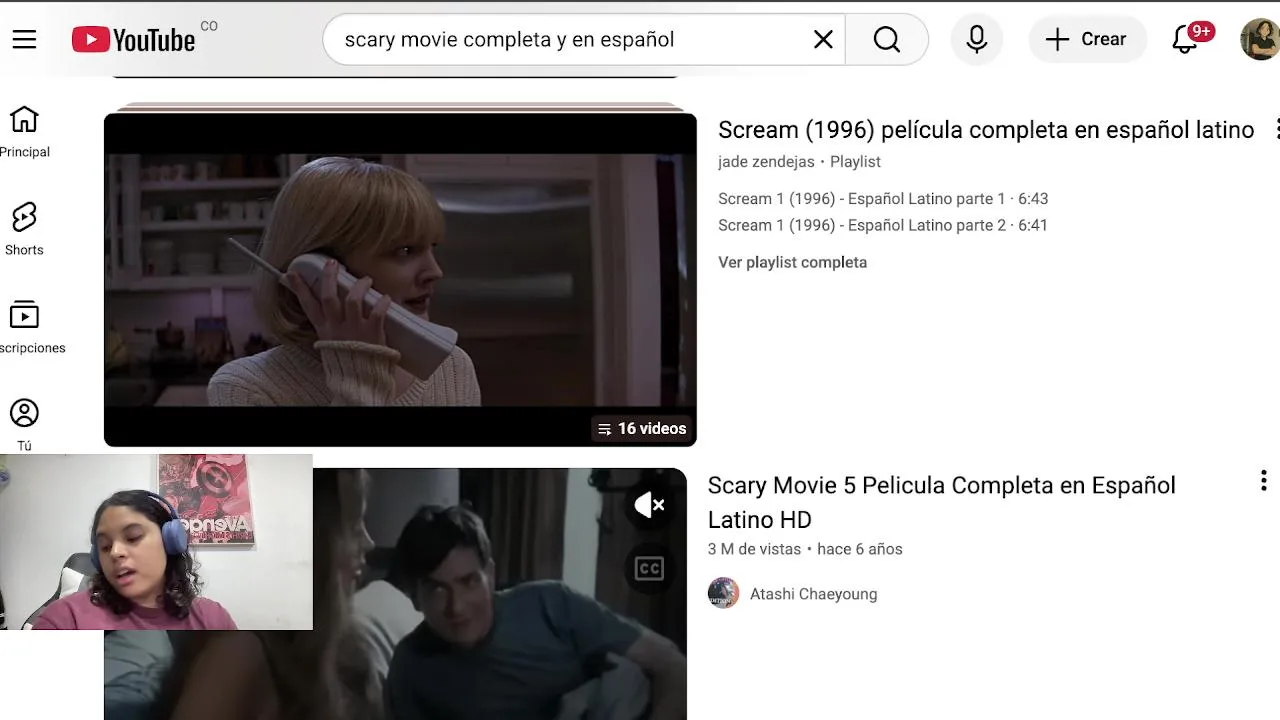The height and width of the screenshot is (720, 1280).
Task: Click the 16 videos playlist badge
Action: coord(642,428)
